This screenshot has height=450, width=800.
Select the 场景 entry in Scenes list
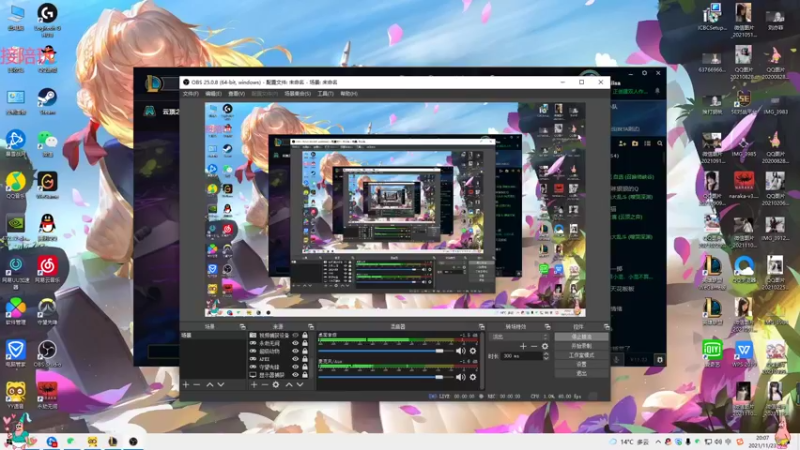point(213,336)
